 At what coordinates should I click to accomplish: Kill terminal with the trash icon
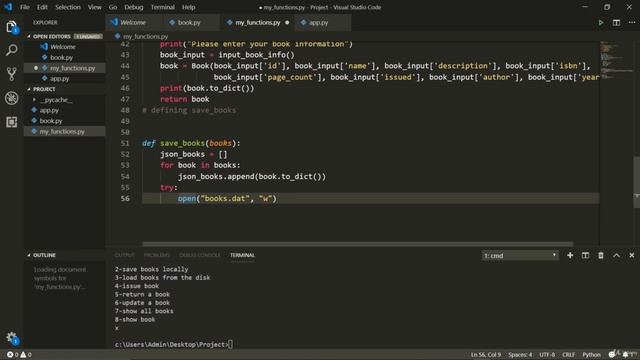pyautogui.click(x=601, y=255)
